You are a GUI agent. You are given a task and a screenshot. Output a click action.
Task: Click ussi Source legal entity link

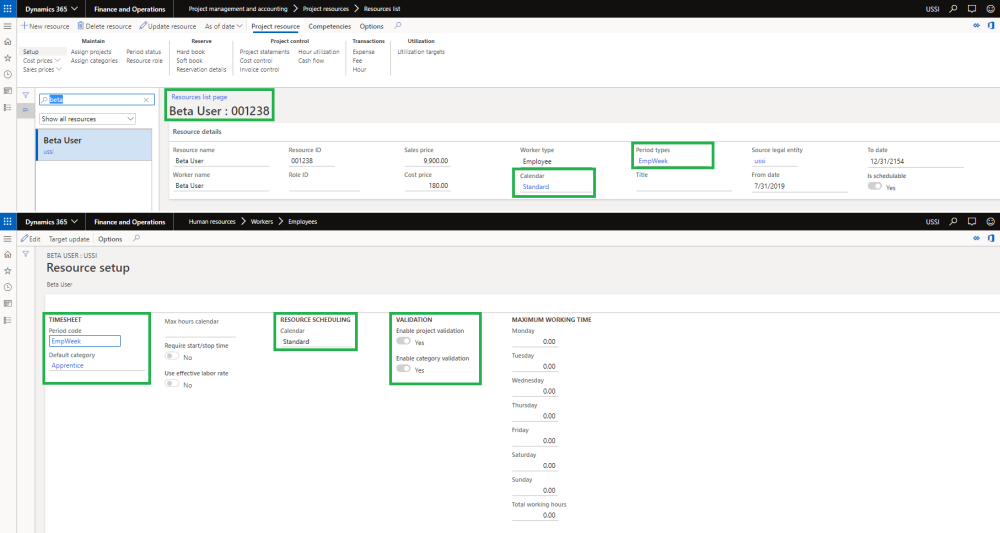(x=760, y=161)
